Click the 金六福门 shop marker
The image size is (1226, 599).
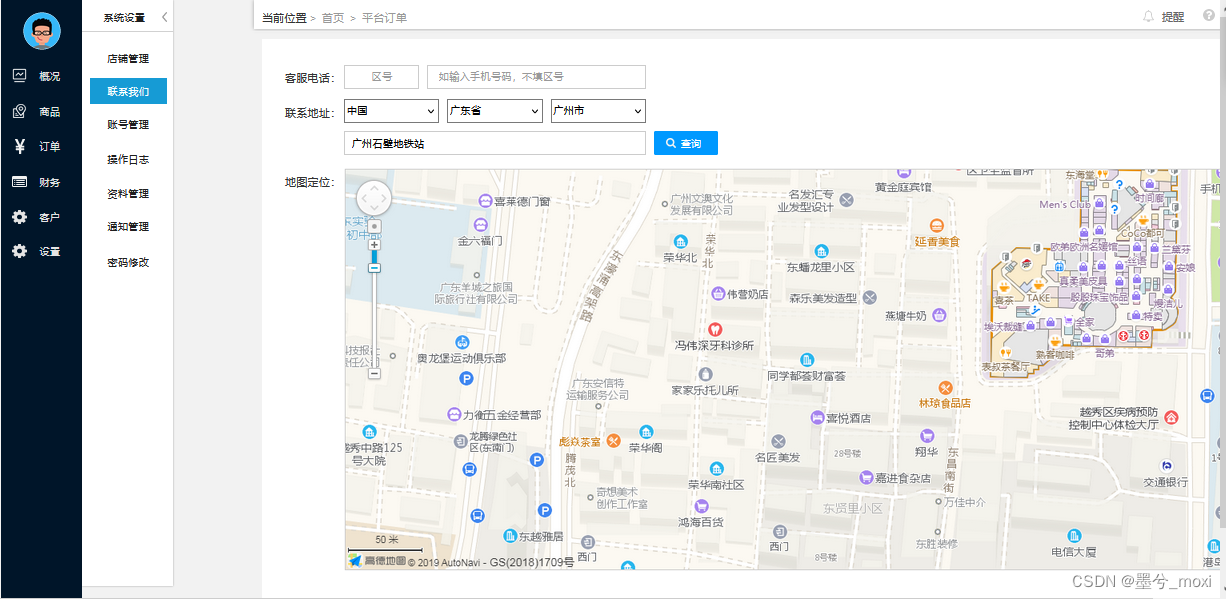tap(480, 226)
